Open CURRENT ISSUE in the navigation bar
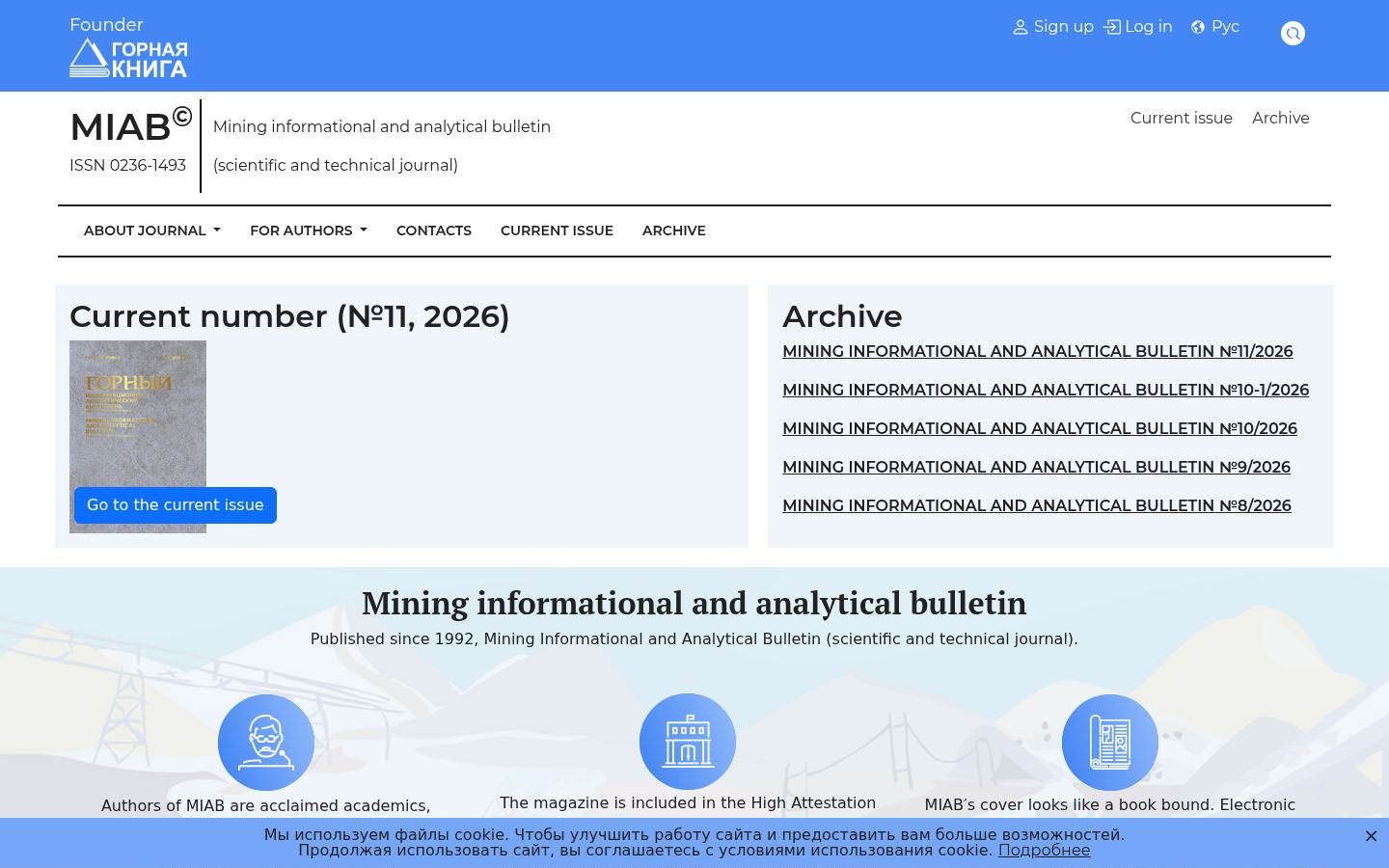1389x868 pixels. (557, 231)
